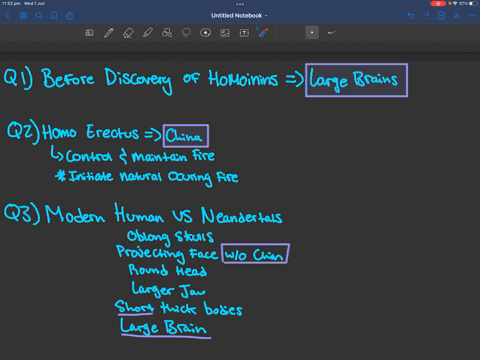The height and width of the screenshot is (360, 480).
Task: Choose the dot pointer style
Action: (x=312, y=33)
